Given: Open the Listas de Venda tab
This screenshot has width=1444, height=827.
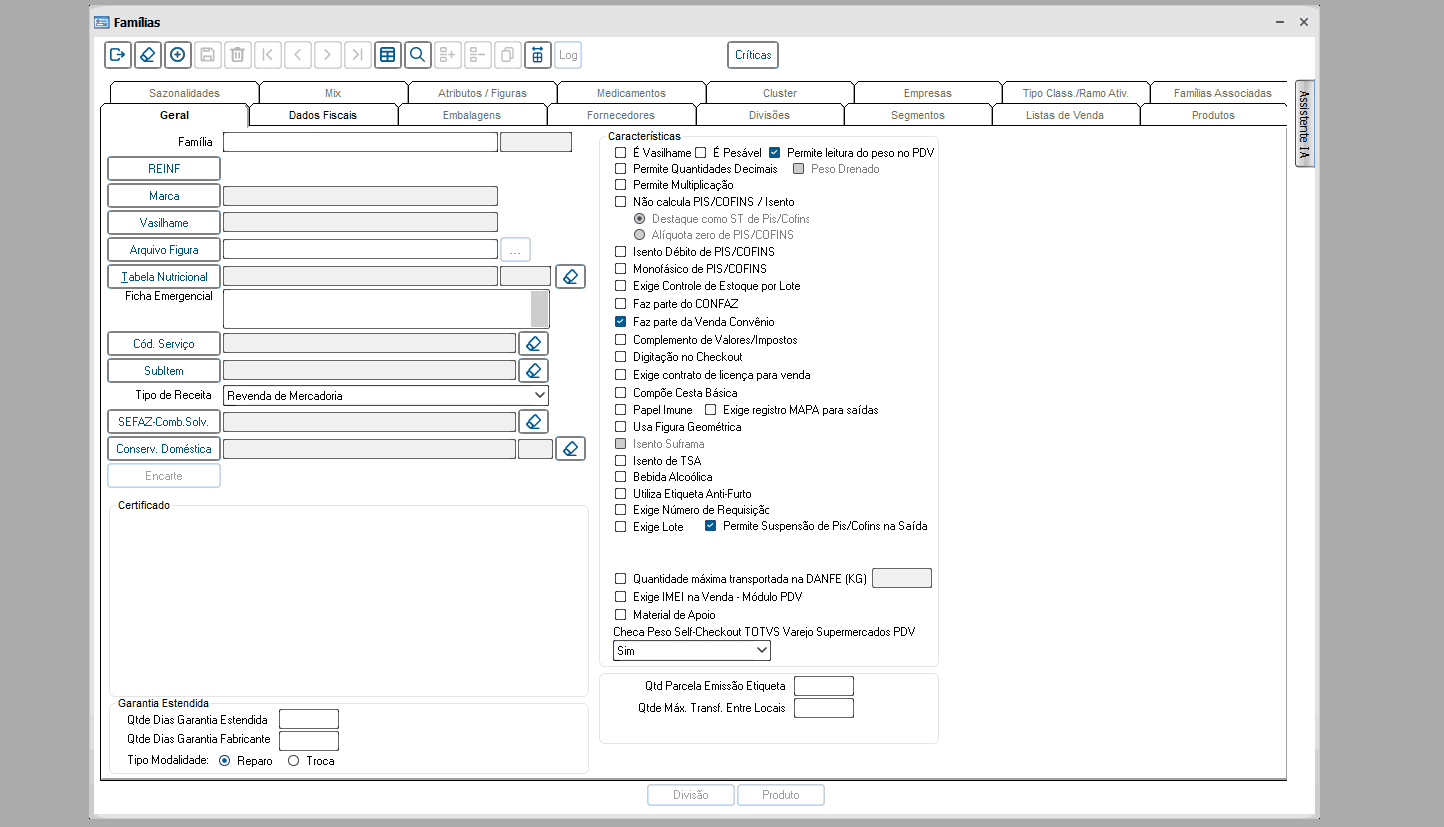Looking at the screenshot, I should (1065, 115).
